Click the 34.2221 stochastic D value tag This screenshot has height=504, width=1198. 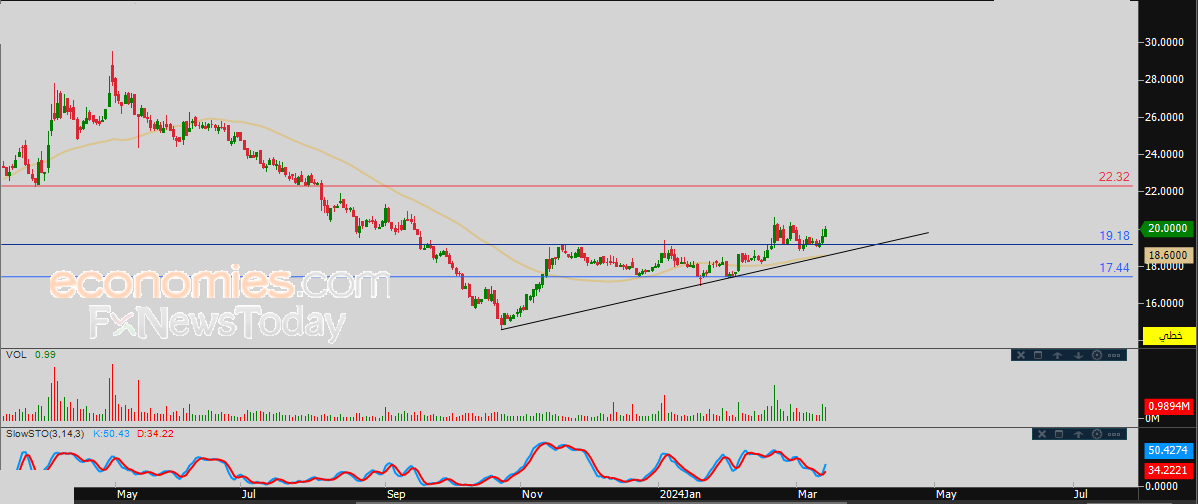[1169, 470]
